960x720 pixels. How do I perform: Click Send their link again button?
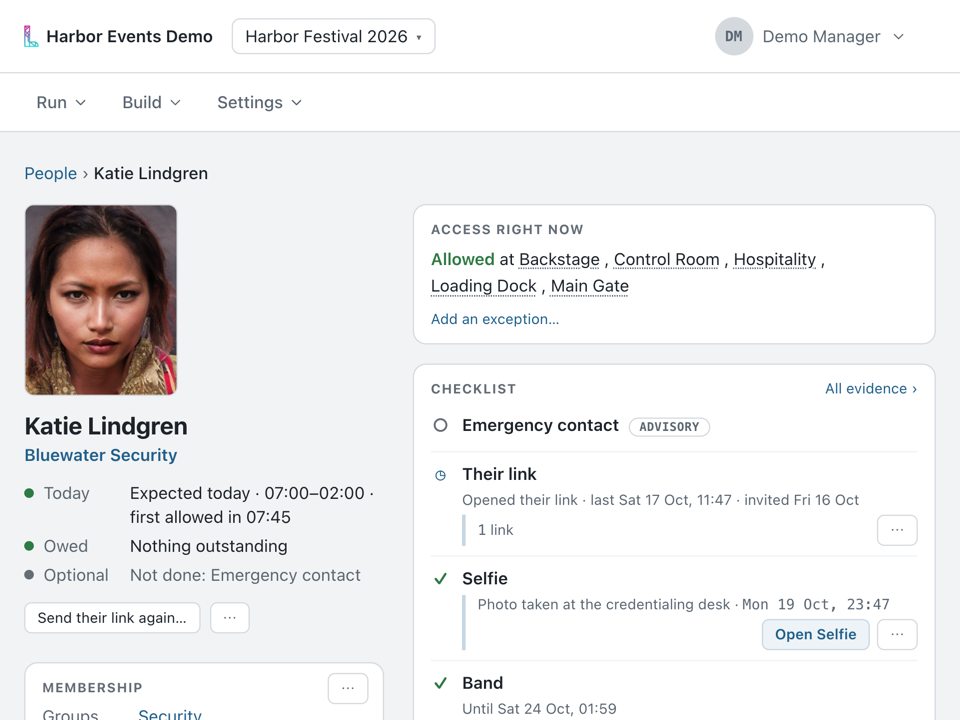[112, 618]
